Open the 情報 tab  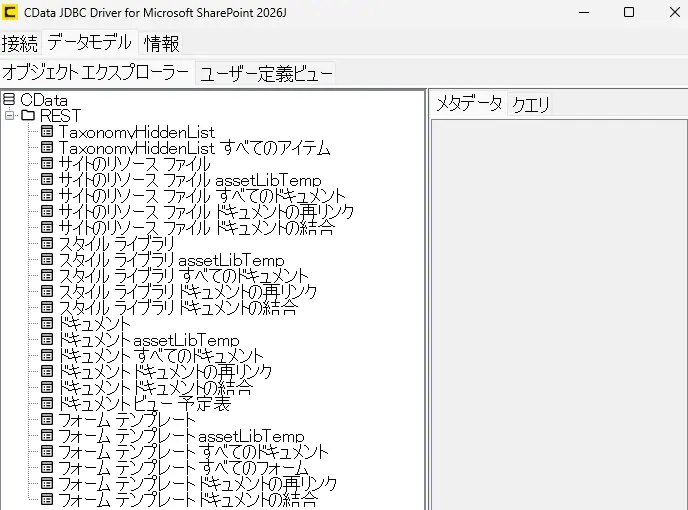[x=161, y=43]
